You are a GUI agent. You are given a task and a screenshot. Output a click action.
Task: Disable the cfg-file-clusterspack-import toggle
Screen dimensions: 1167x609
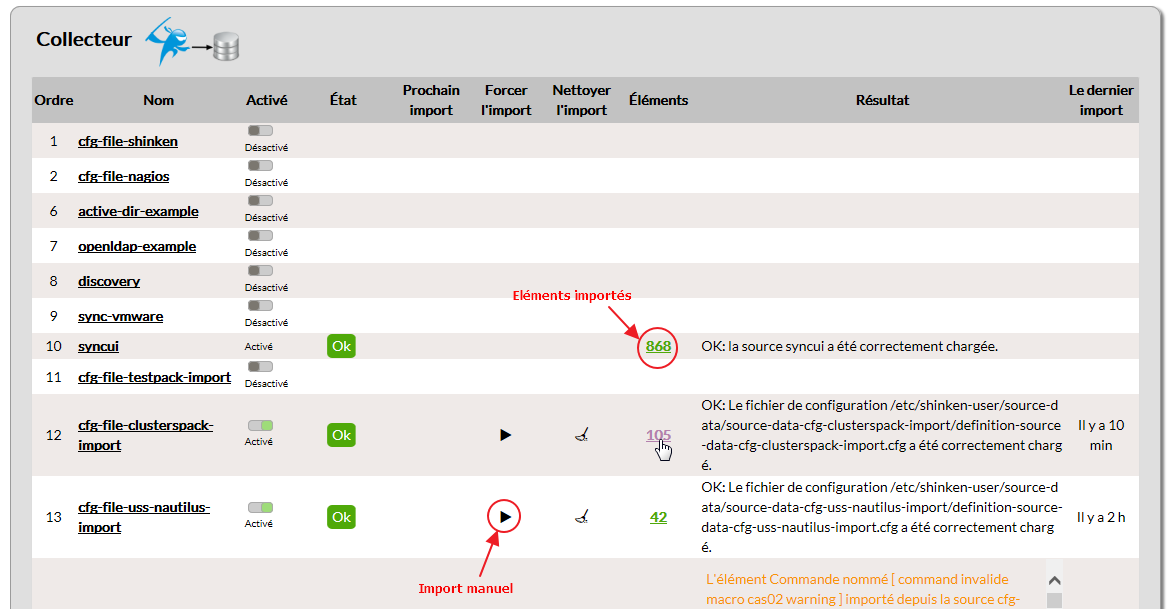[x=260, y=426]
